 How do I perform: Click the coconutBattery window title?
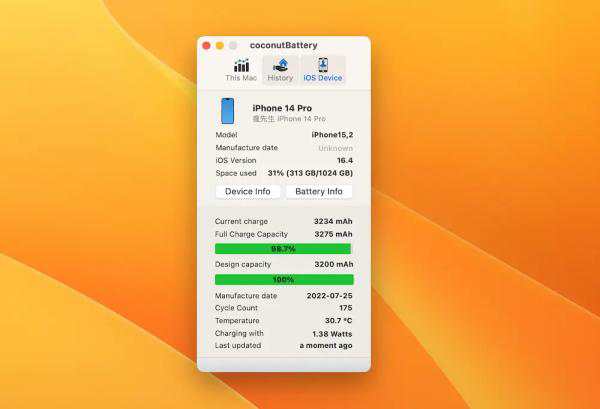tap(284, 45)
